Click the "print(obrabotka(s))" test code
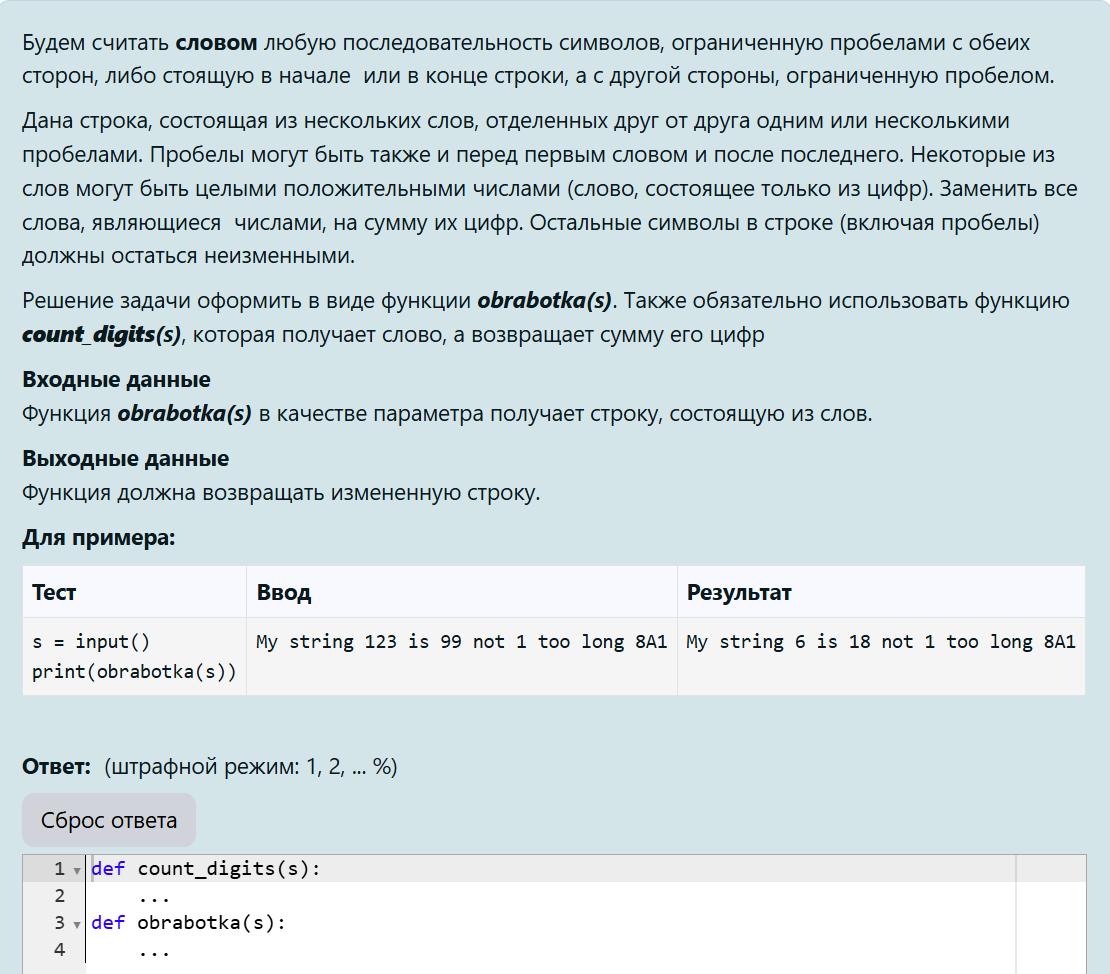This screenshot has height=974, width=1110. tap(134, 671)
